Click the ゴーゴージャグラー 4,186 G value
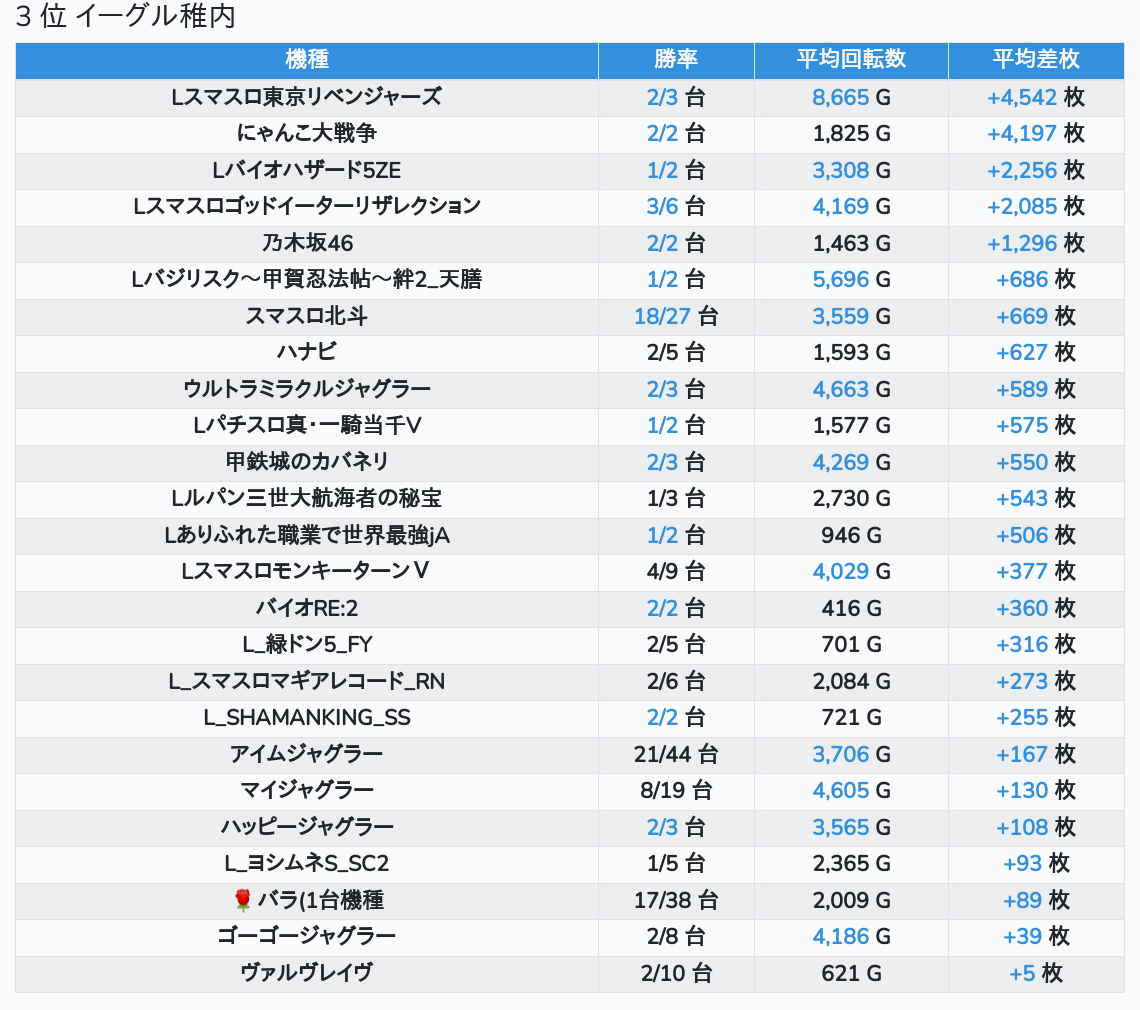1140x1010 pixels. pos(841,936)
